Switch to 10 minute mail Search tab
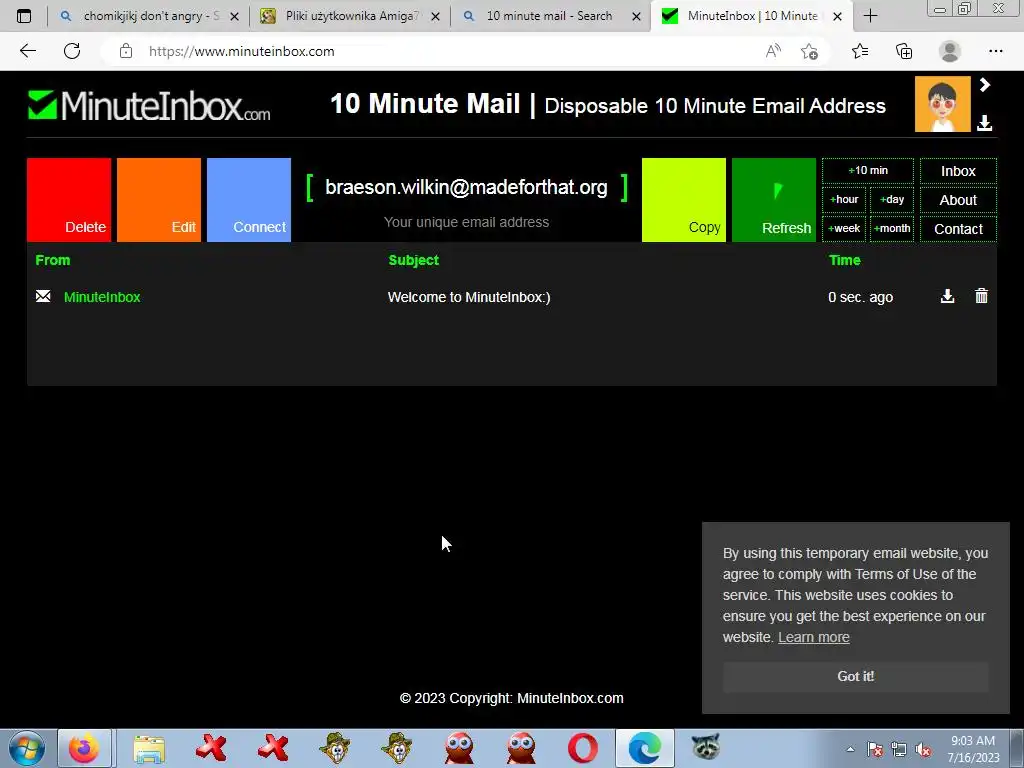This screenshot has width=1024, height=768. 549,16
